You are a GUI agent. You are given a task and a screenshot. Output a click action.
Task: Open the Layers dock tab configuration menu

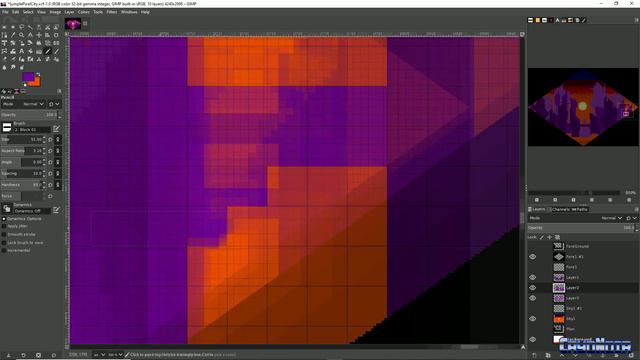[636, 209]
